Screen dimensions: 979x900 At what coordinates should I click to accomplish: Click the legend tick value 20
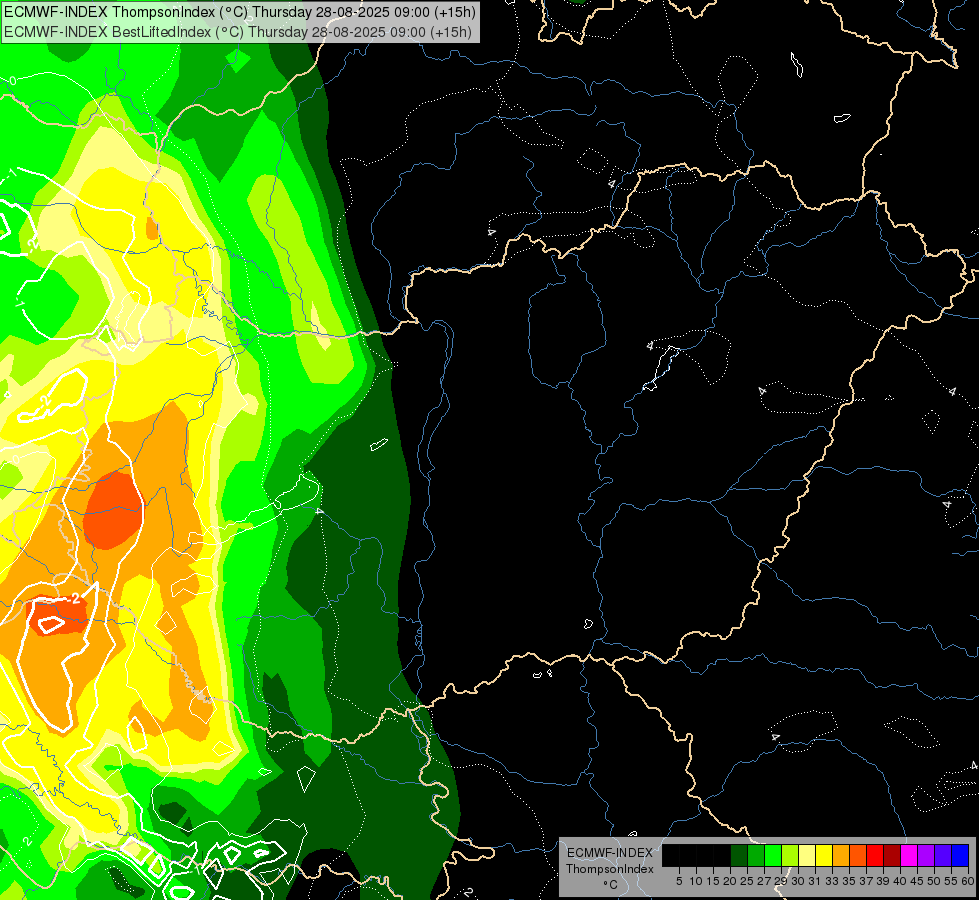(x=730, y=881)
